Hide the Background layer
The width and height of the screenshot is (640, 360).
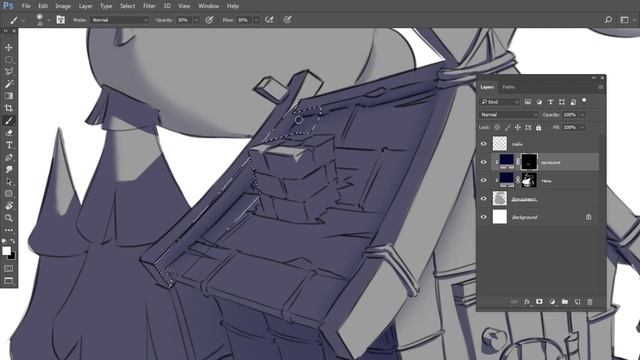[484, 217]
